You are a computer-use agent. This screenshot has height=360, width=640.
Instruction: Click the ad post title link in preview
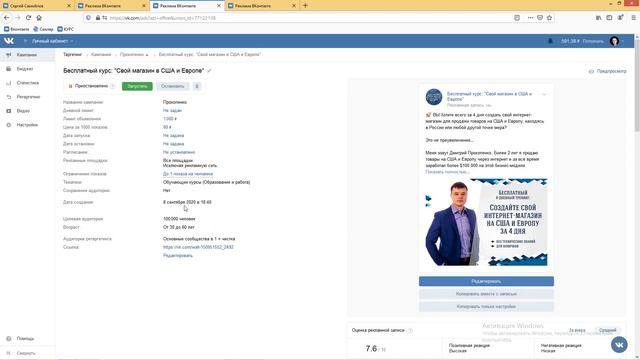489,96
